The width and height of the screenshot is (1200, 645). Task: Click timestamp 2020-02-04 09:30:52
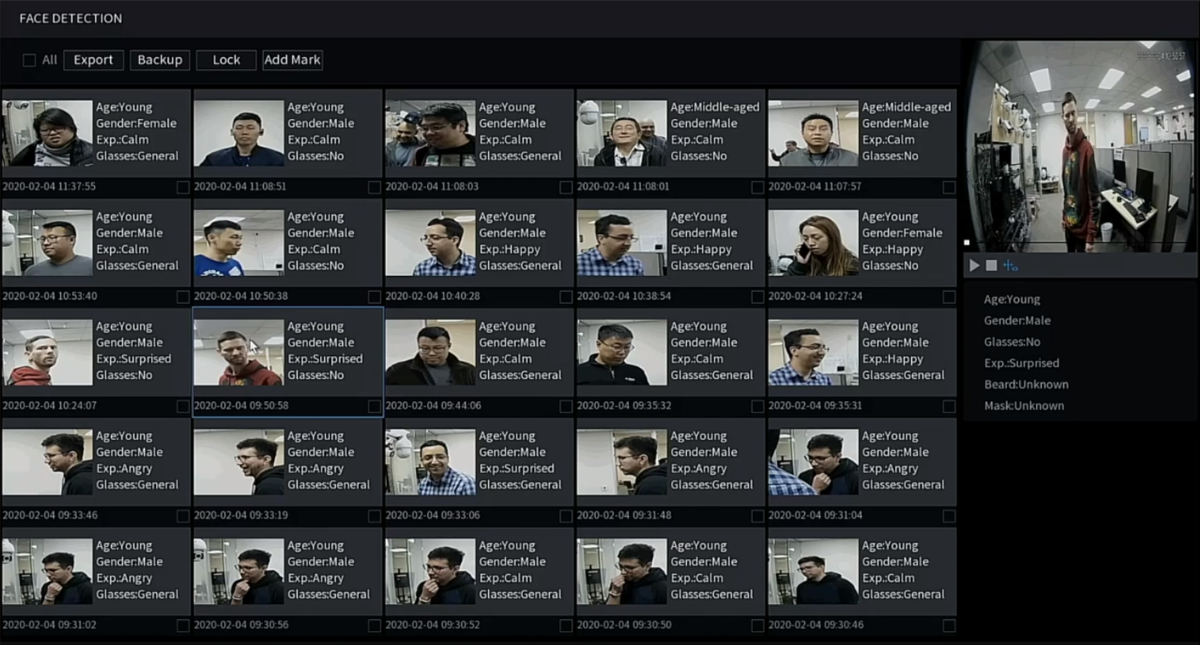point(433,625)
